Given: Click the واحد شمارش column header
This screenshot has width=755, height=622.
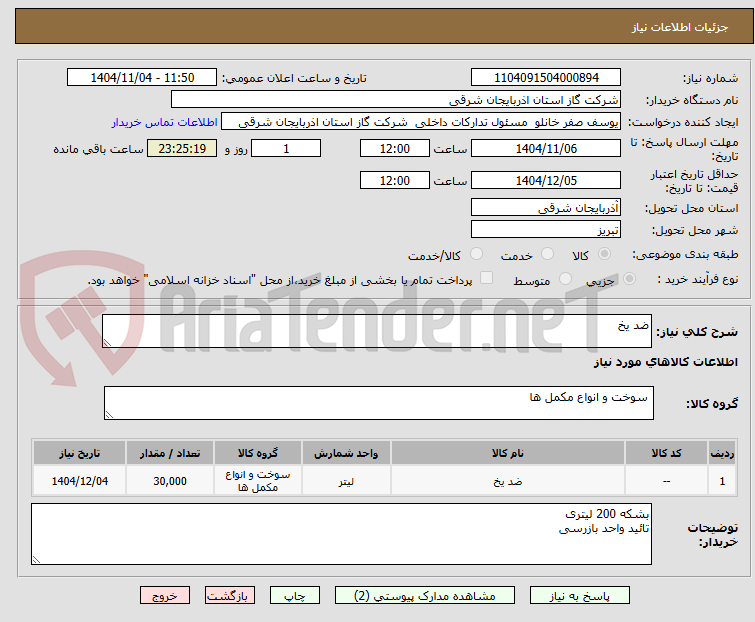Looking at the screenshot, I should (x=346, y=453).
